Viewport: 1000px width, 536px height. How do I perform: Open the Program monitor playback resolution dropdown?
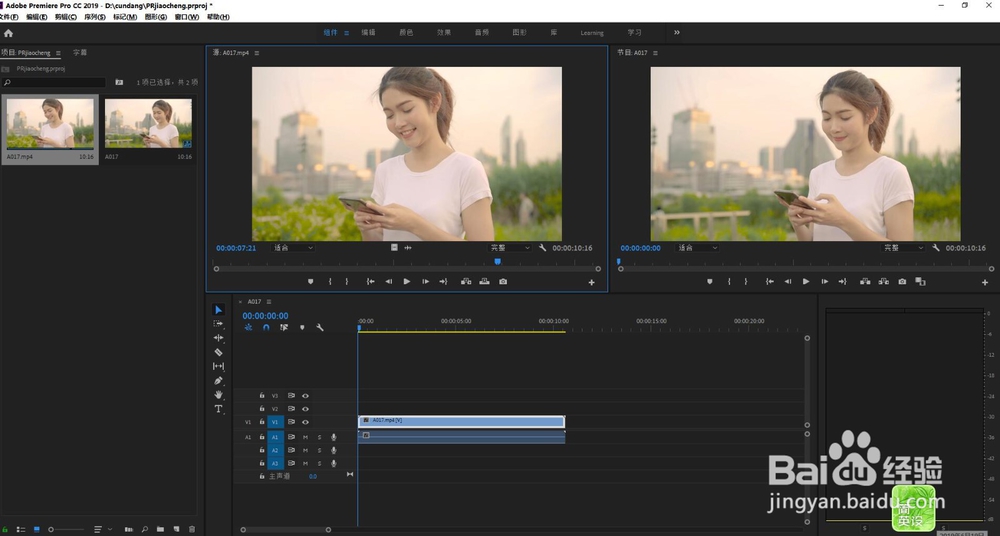point(904,248)
